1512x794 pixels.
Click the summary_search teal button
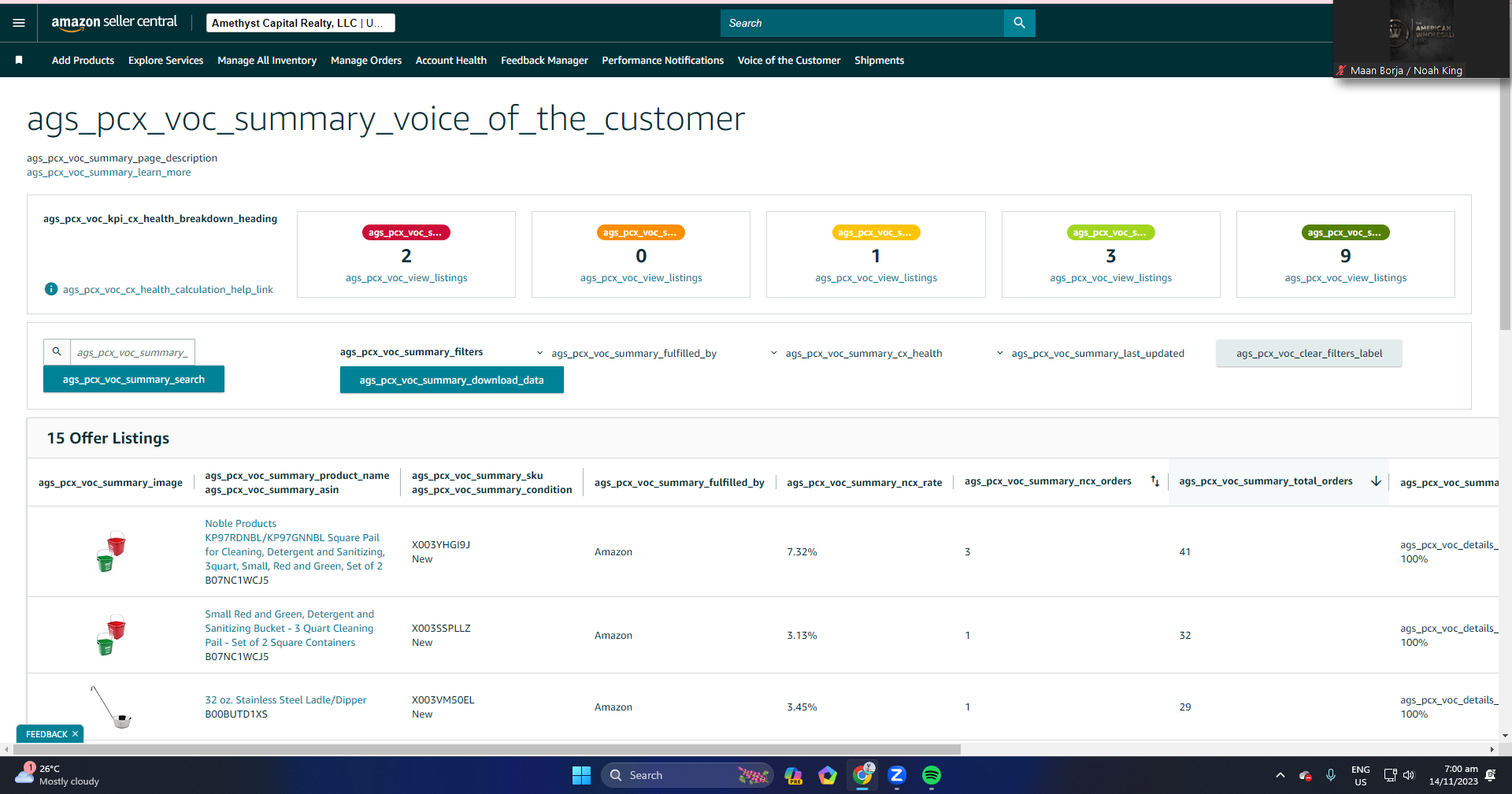tap(134, 379)
